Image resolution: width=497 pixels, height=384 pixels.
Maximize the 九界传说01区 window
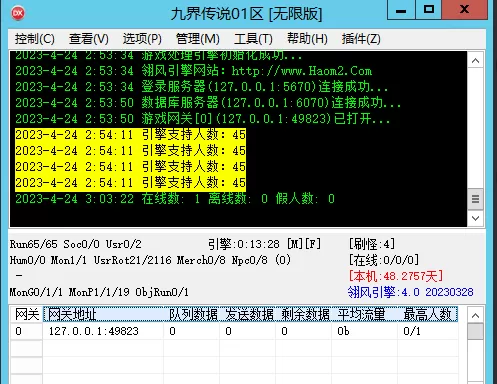point(428,10)
